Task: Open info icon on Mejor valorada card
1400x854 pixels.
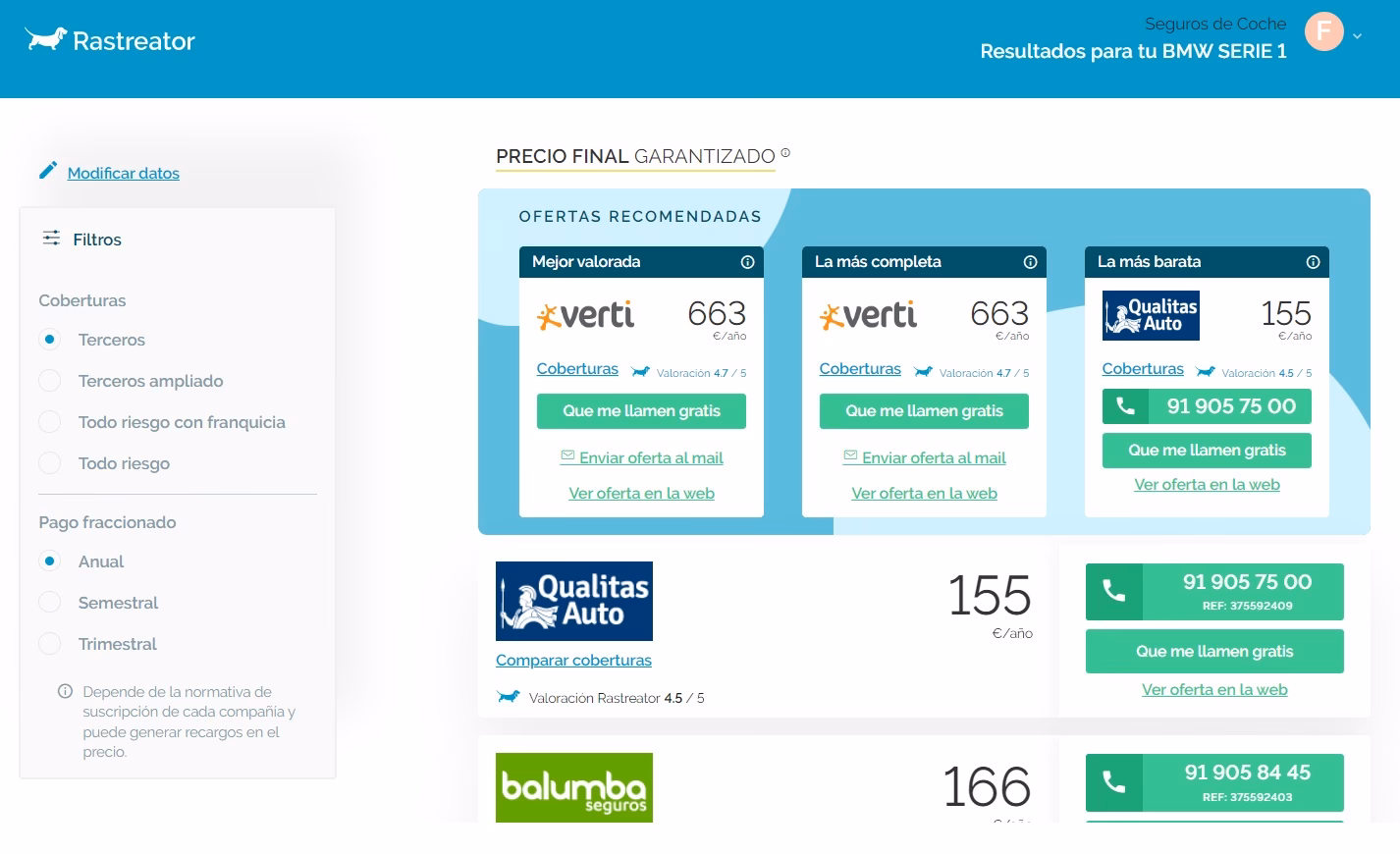Action: coord(747,262)
